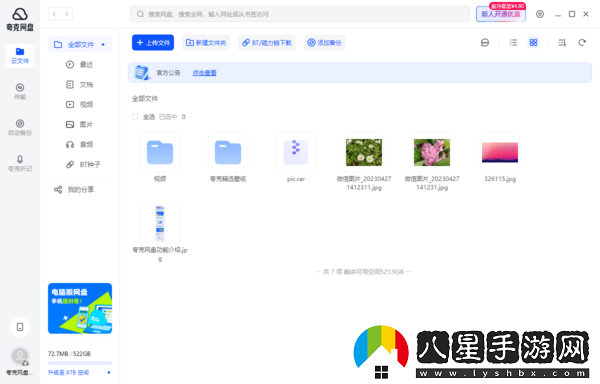The image size is (600, 384).
Task: Close the 夸克网盘 window
Action: click(x=586, y=14)
